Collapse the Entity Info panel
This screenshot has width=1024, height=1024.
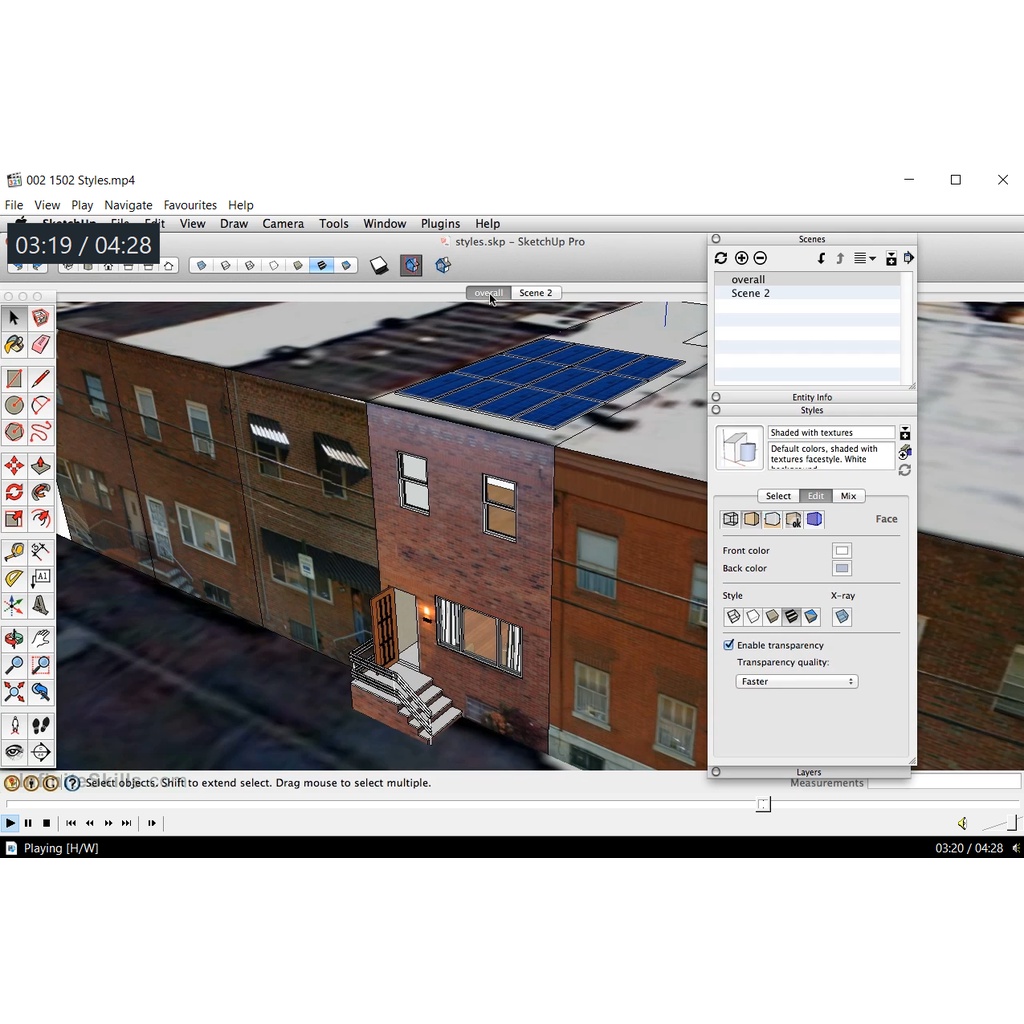[x=716, y=397]
